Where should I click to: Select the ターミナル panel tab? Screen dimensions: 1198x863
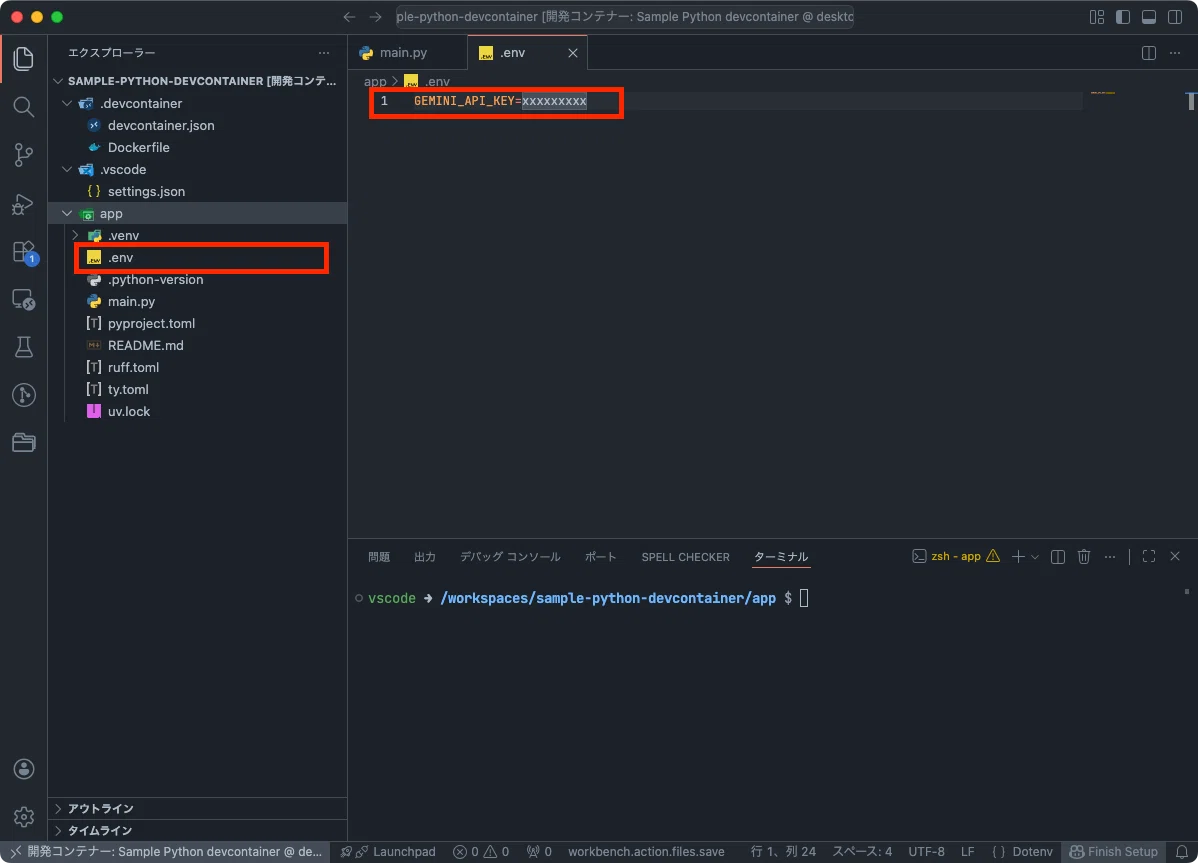pos(781,557)
